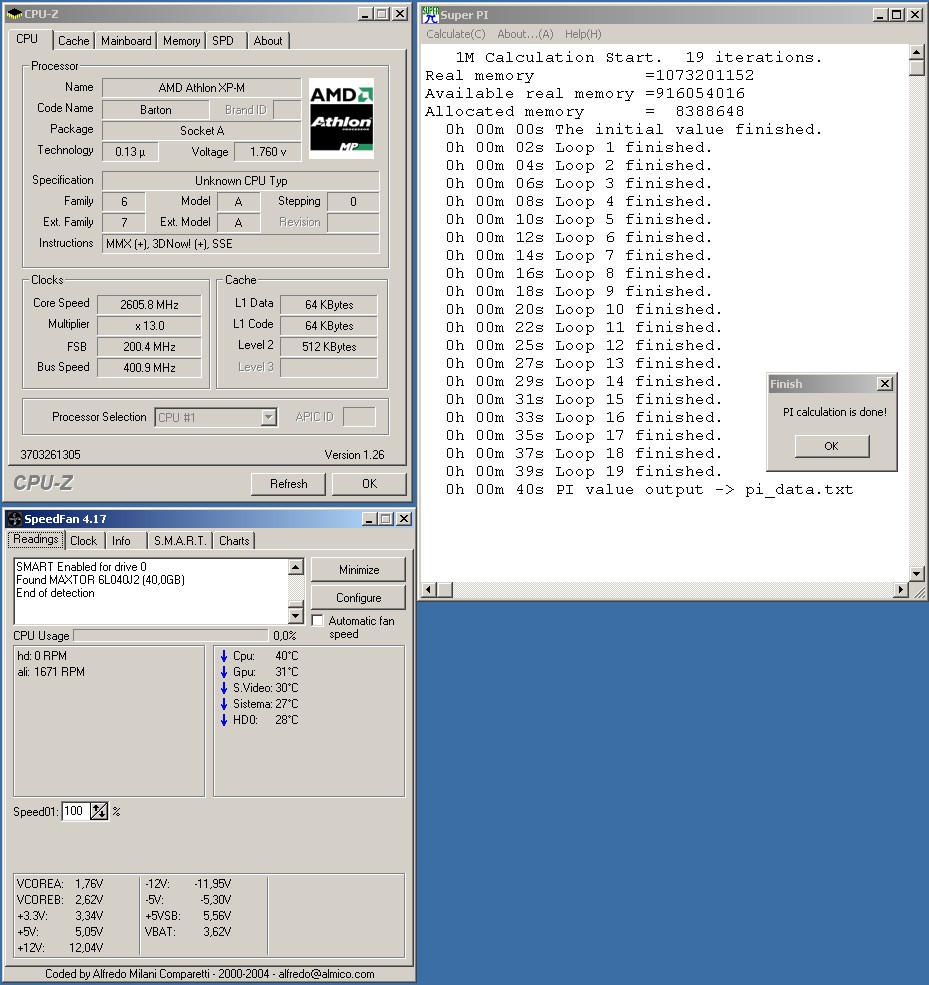
Task: Open the About tab in CPU-Z
Action: [x=268, y=41]
